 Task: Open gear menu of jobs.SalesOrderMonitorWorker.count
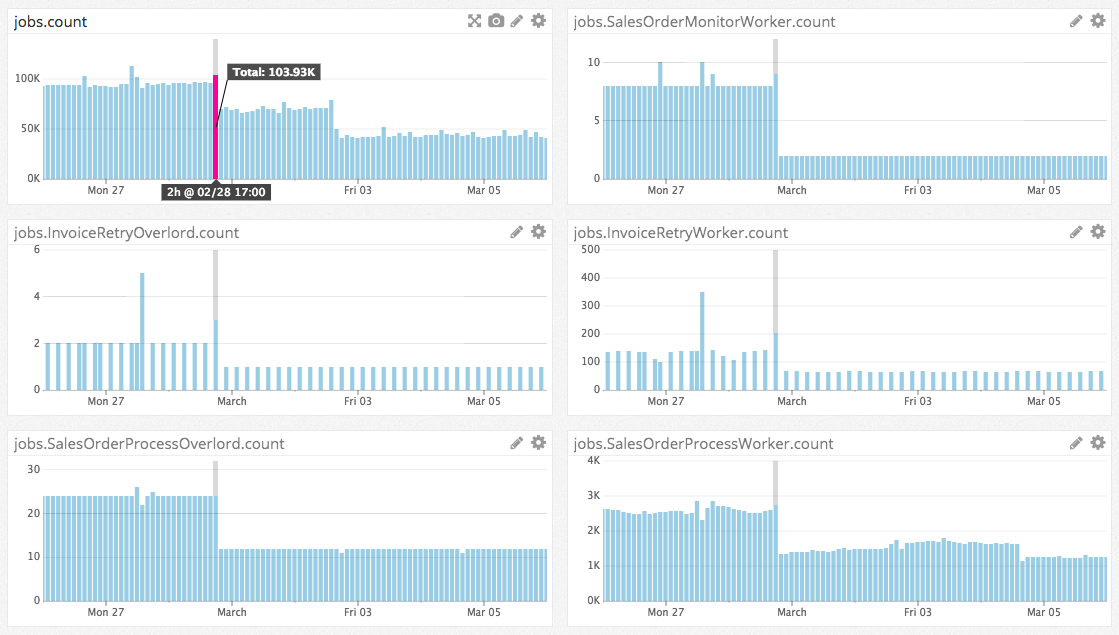click(1098, 21)
